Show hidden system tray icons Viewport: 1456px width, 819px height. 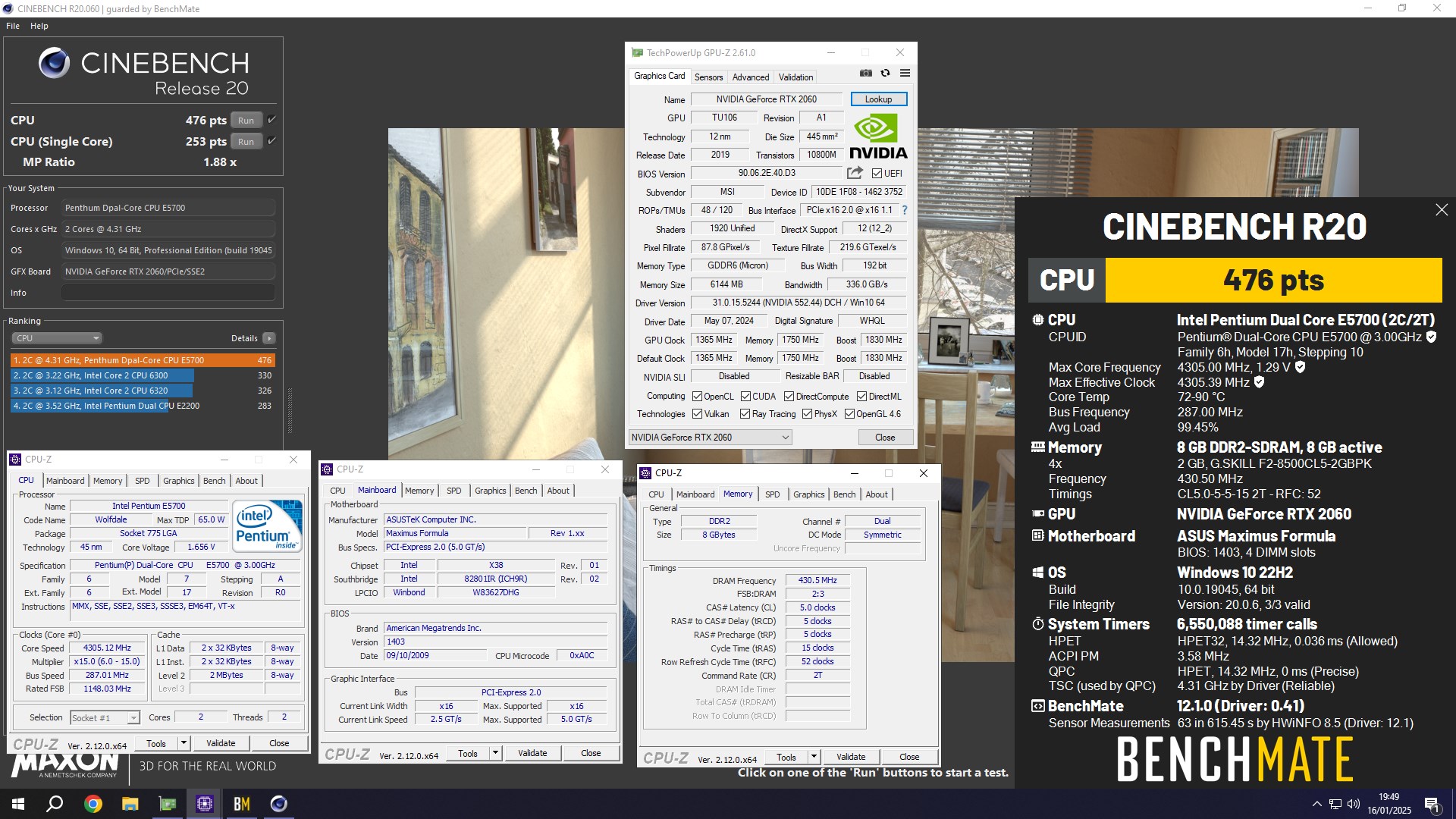(x=1316, y=804)
